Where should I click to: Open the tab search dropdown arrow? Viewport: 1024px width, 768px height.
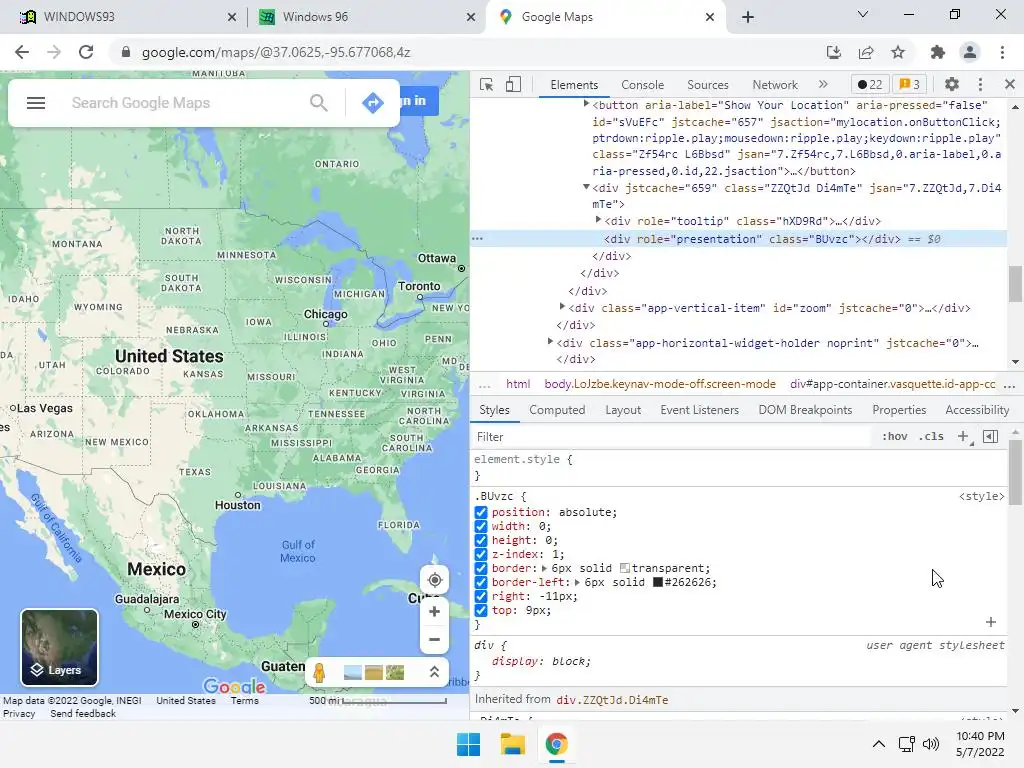863,14
